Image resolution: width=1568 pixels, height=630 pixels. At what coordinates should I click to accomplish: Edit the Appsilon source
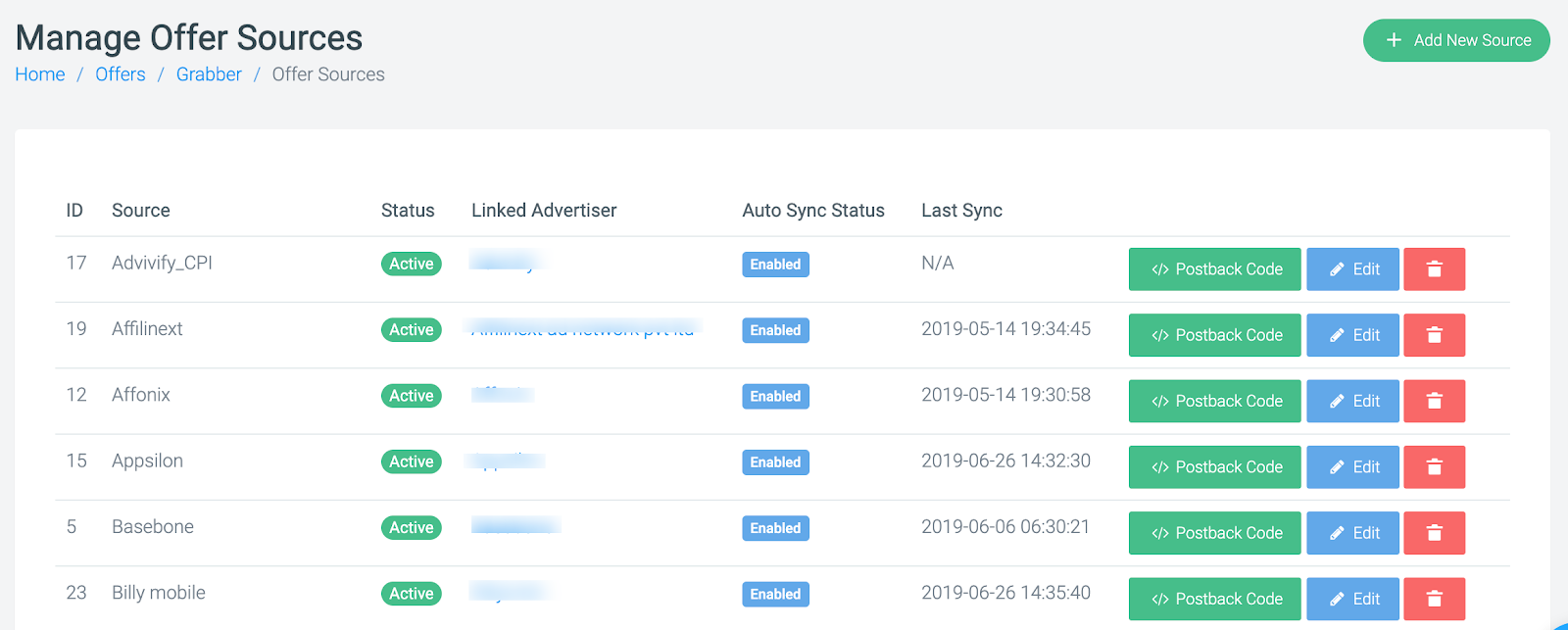coord(1352,467)
